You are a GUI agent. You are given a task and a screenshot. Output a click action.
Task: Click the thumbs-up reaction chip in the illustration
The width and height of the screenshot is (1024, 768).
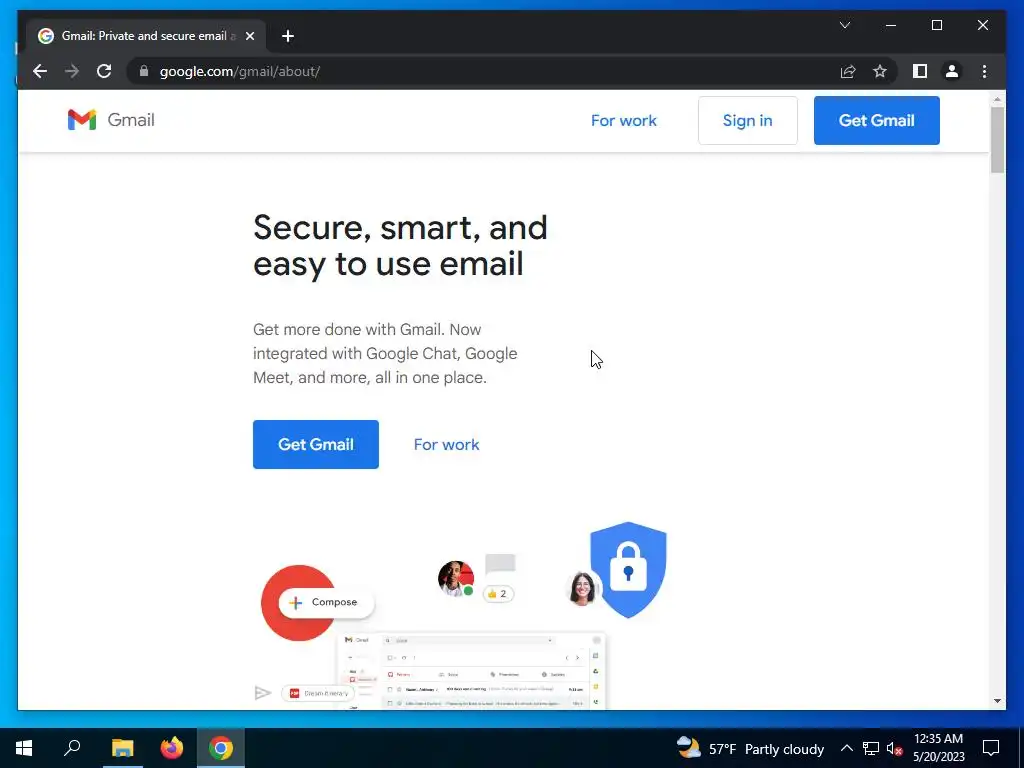pos(498,594)
